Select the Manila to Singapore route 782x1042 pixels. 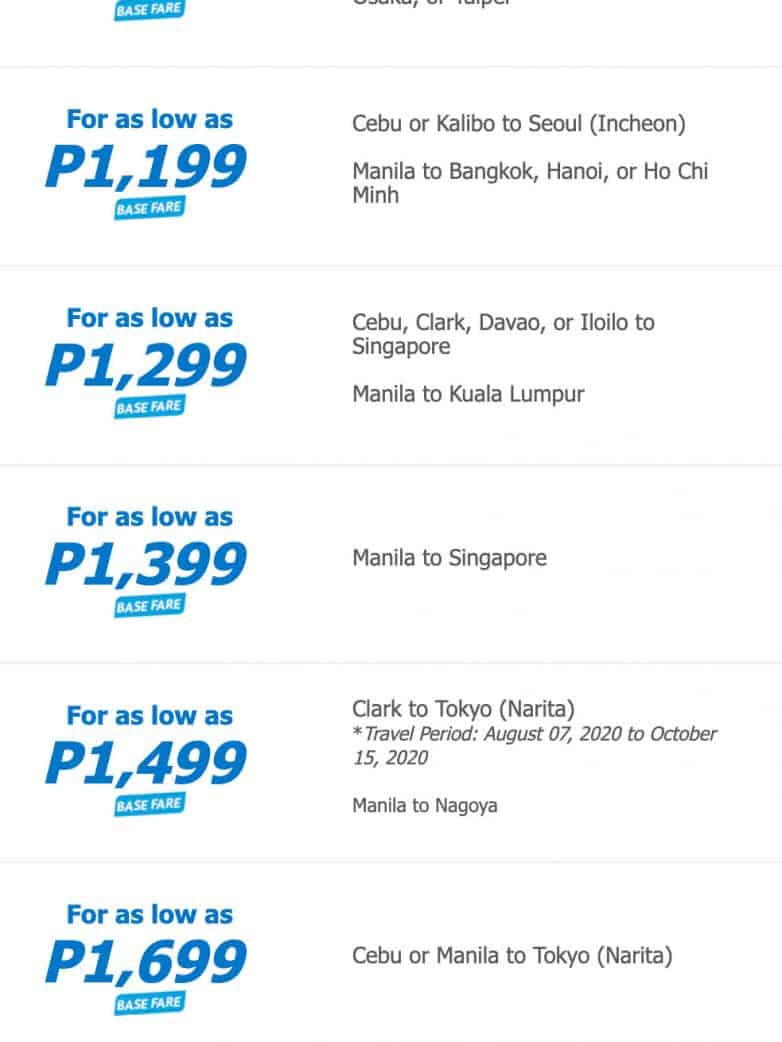[x=449, y=557]
